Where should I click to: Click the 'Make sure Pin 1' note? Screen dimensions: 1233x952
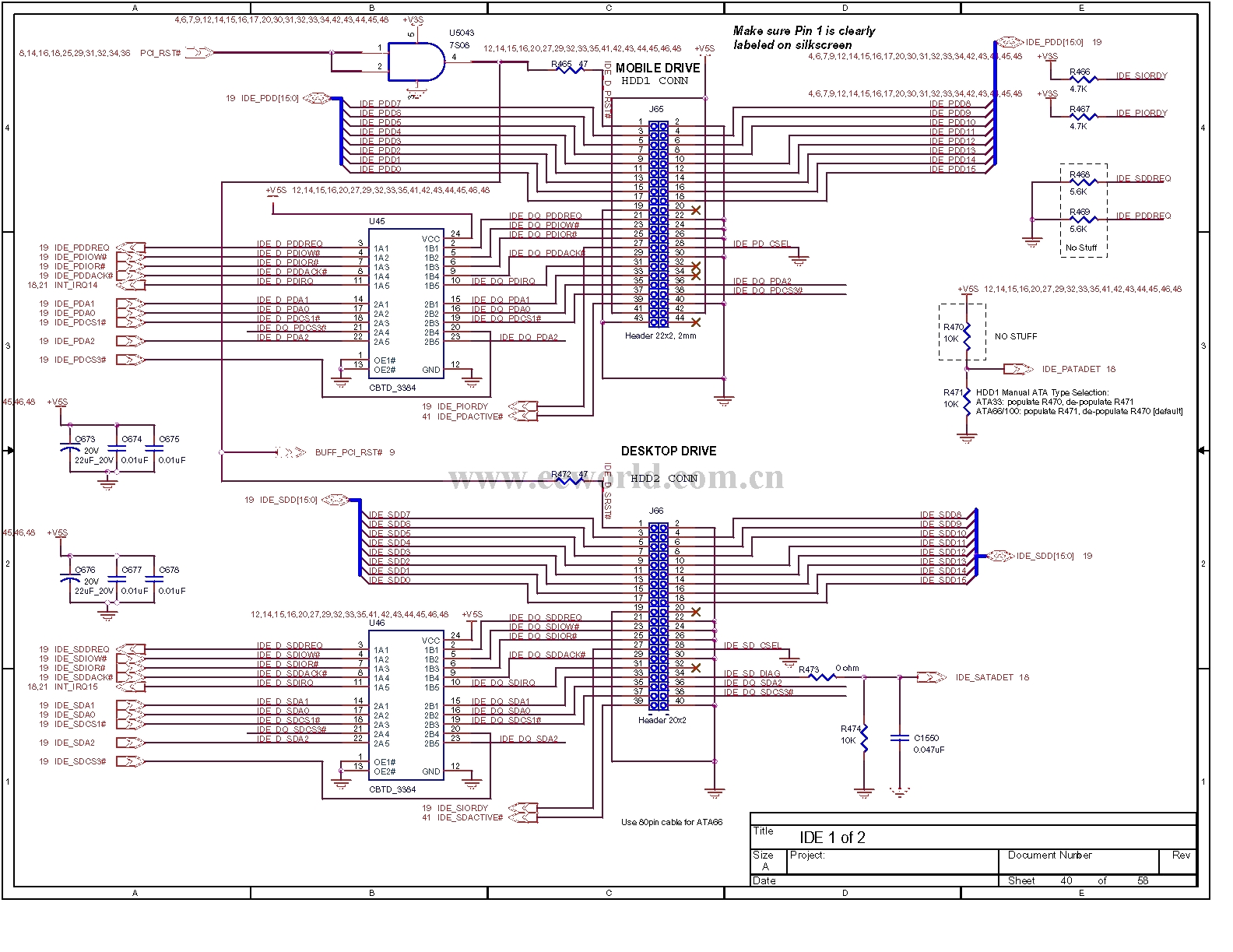pyautogui.click(x=804, y=38)
